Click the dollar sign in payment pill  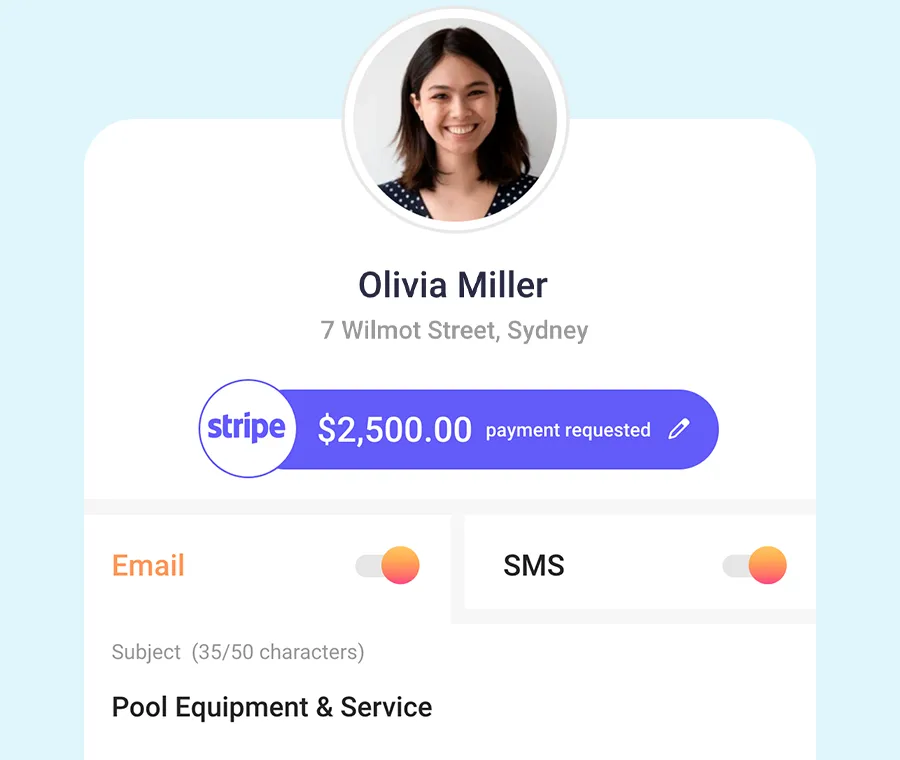click(327, 430)
